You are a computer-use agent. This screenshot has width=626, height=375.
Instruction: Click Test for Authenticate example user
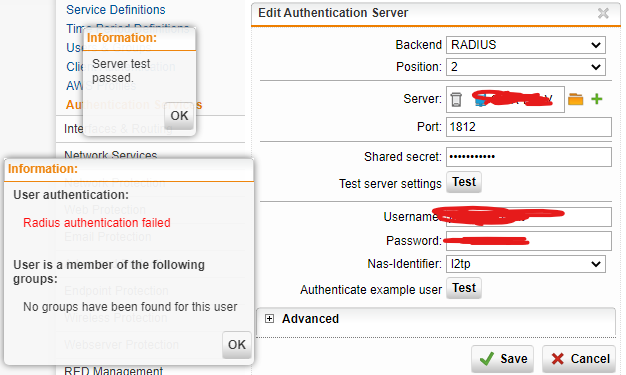(x=464, y=288)
